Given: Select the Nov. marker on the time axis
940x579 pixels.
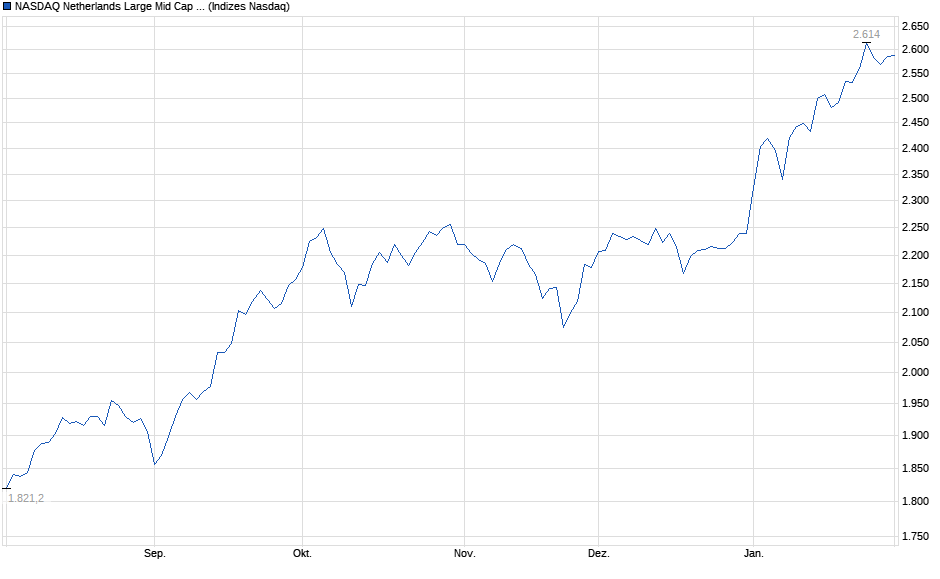Looking at the screenshot, I should click(464, 553).
